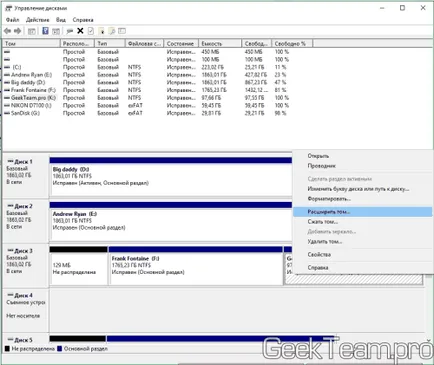434x365 pixels.
Task: Click the drive icon beside Big daddy (D:) row
Action: click(x=7, y=83)
